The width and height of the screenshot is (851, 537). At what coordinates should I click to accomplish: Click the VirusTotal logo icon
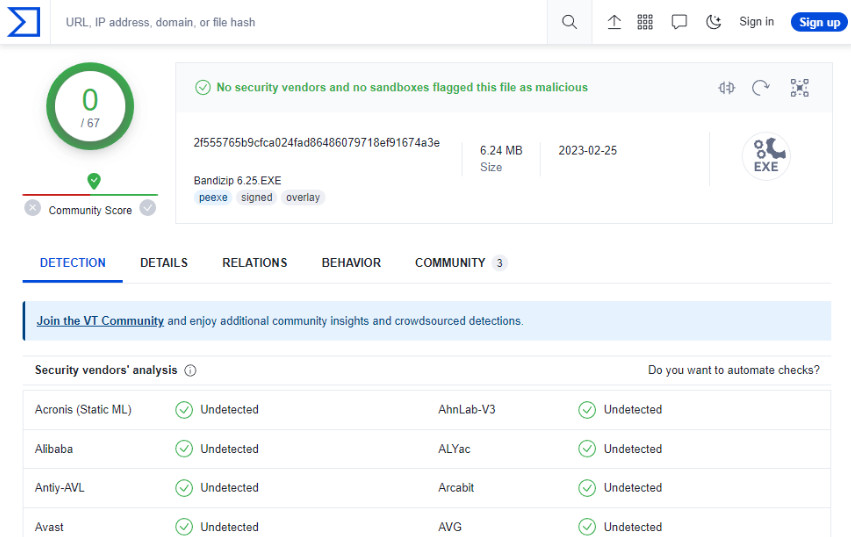pos(23,22)
